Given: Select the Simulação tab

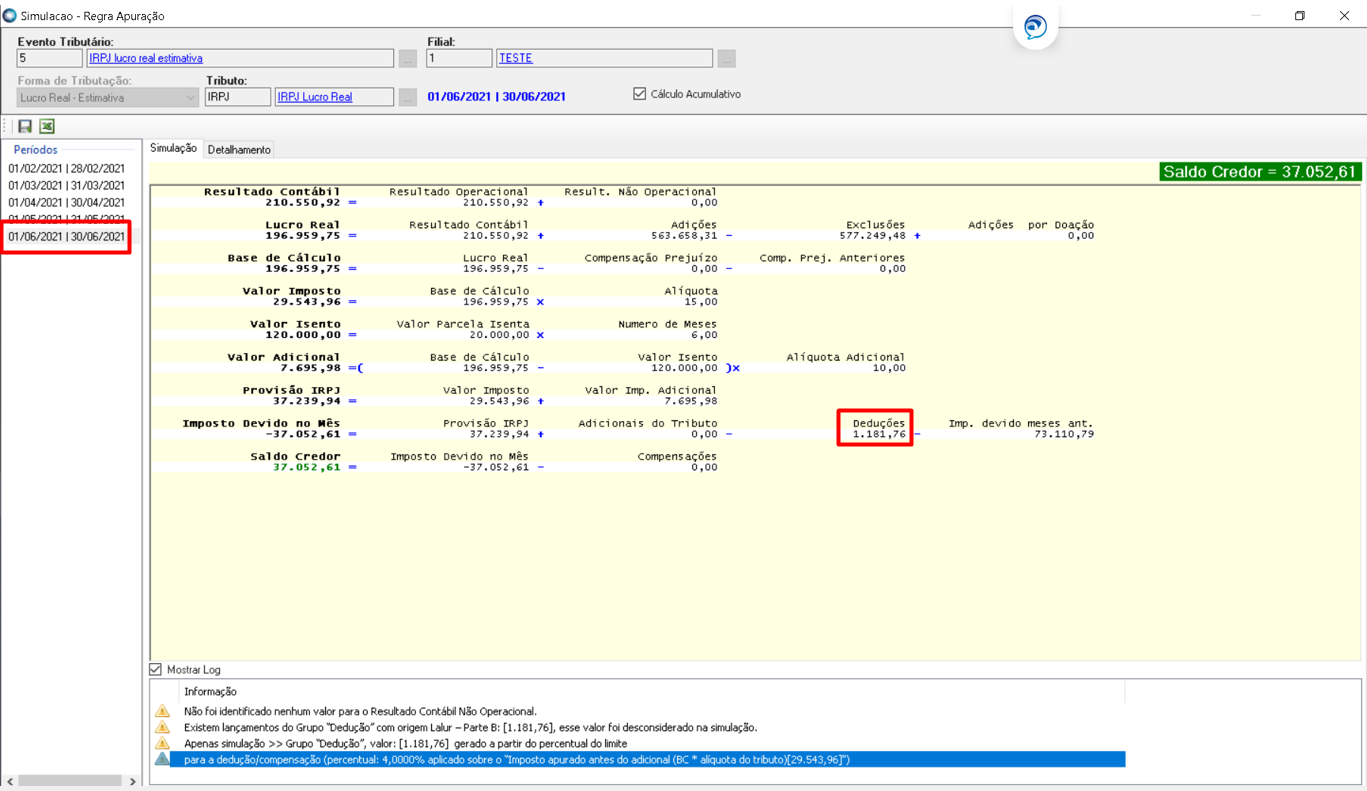Looking at the screenshot, I should tap(174, 148).
